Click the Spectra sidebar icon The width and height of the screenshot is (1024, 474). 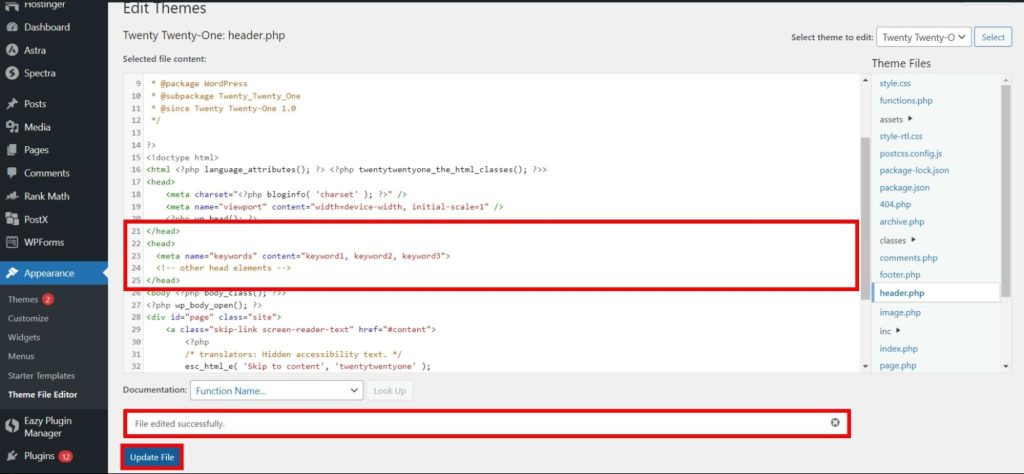click(11, 73)
